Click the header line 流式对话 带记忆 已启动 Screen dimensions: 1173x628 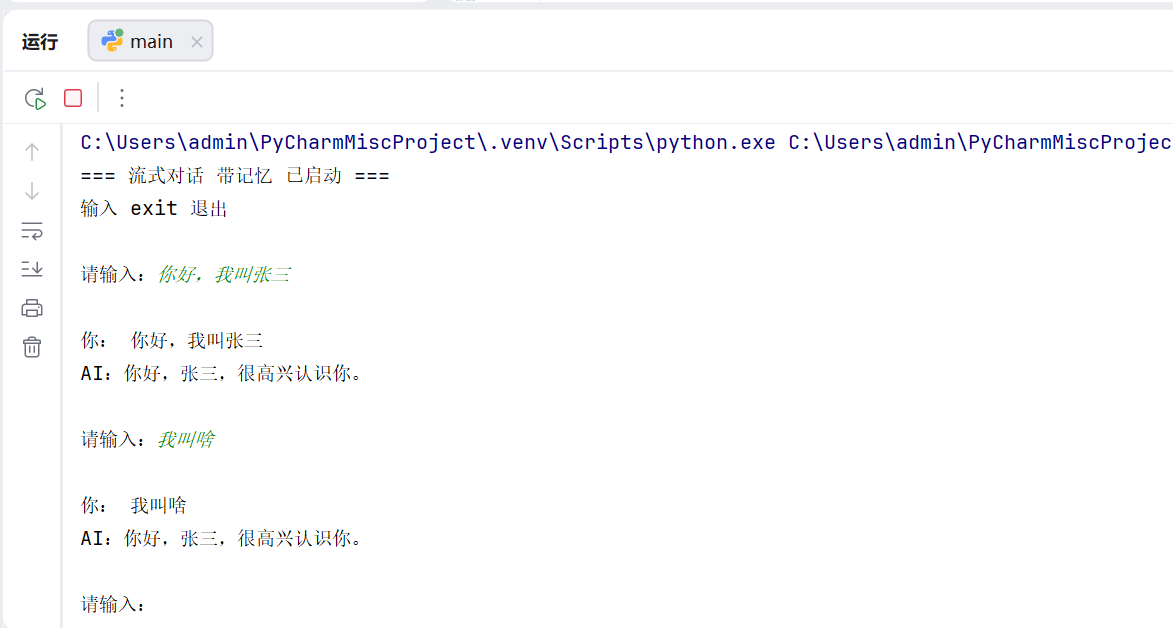click(x=235, y=176)
